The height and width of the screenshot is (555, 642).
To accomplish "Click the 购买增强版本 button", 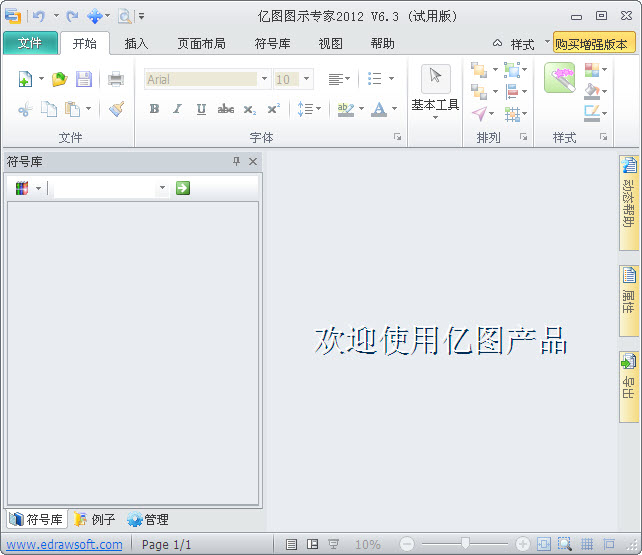I will point(594,43).
